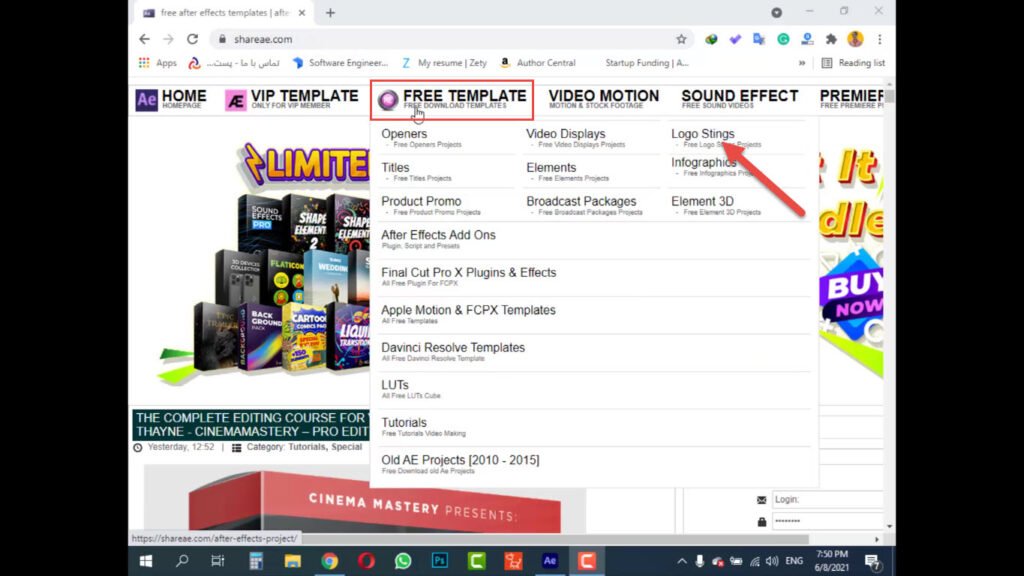Open the tab search dropdown button
1024x576 pixels.
click(x=776, y=12)
